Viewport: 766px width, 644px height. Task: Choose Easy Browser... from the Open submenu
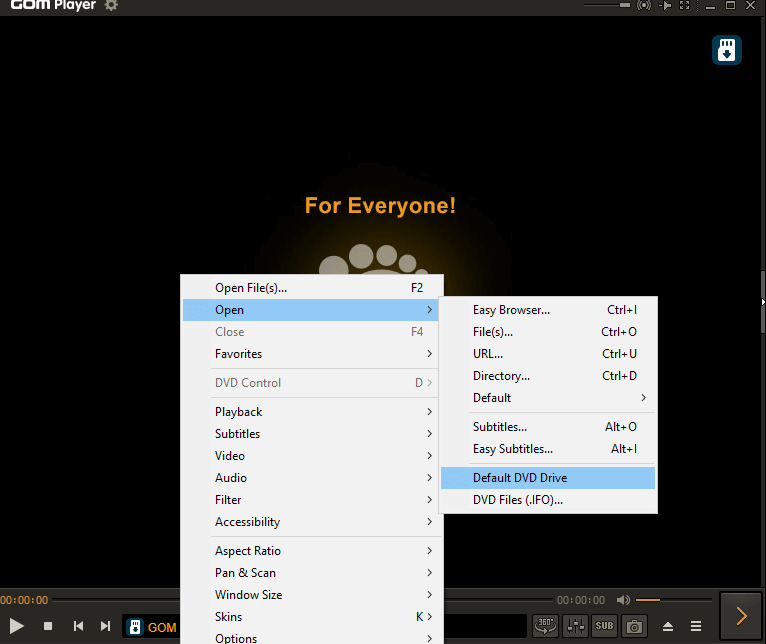[548, 310]
